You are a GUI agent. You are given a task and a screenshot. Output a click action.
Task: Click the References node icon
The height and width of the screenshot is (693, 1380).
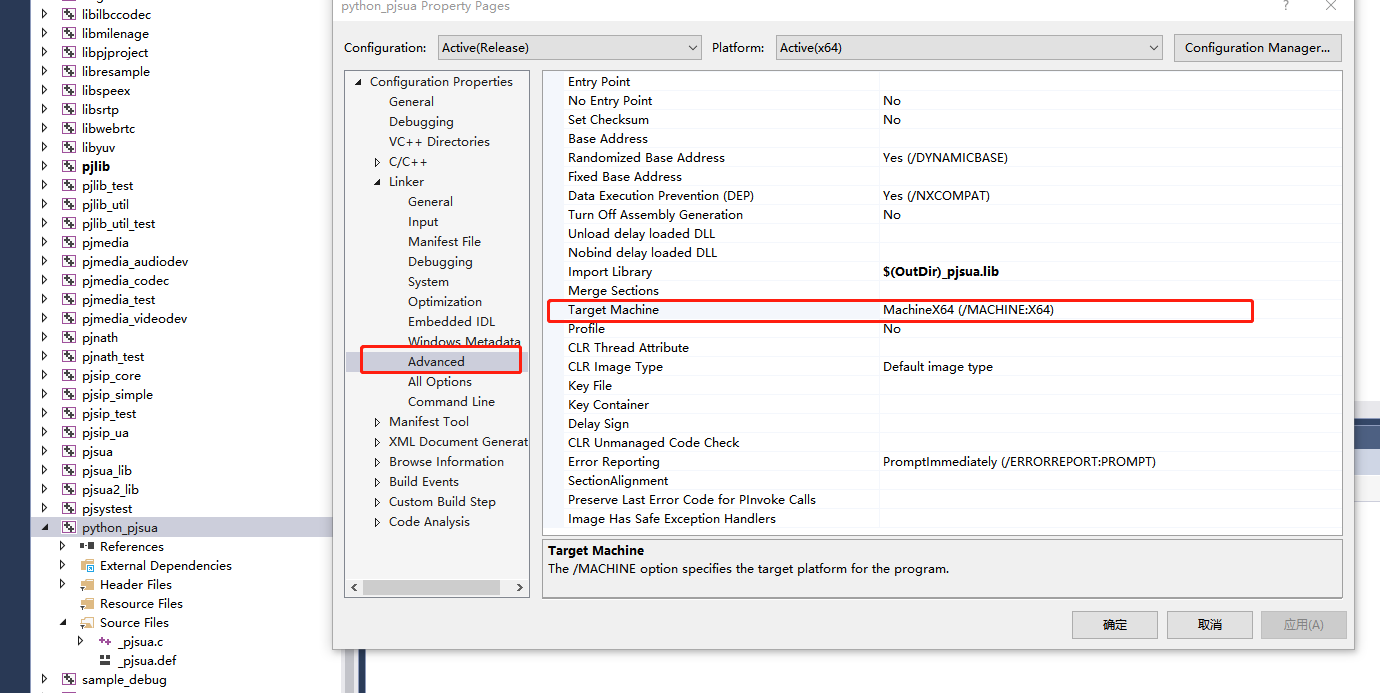click(x=88, y=547)
